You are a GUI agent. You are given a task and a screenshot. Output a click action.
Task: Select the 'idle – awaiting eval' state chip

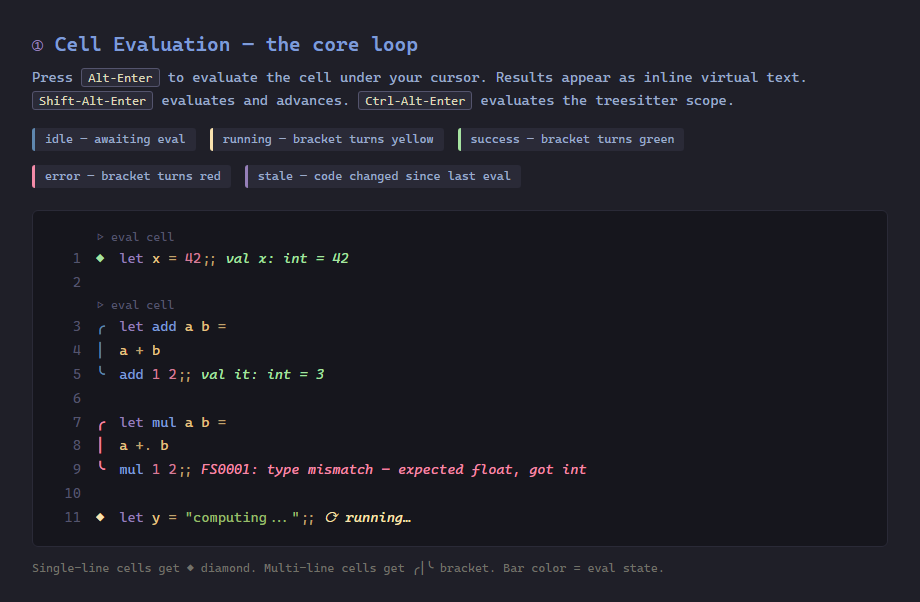click(114, 139)
